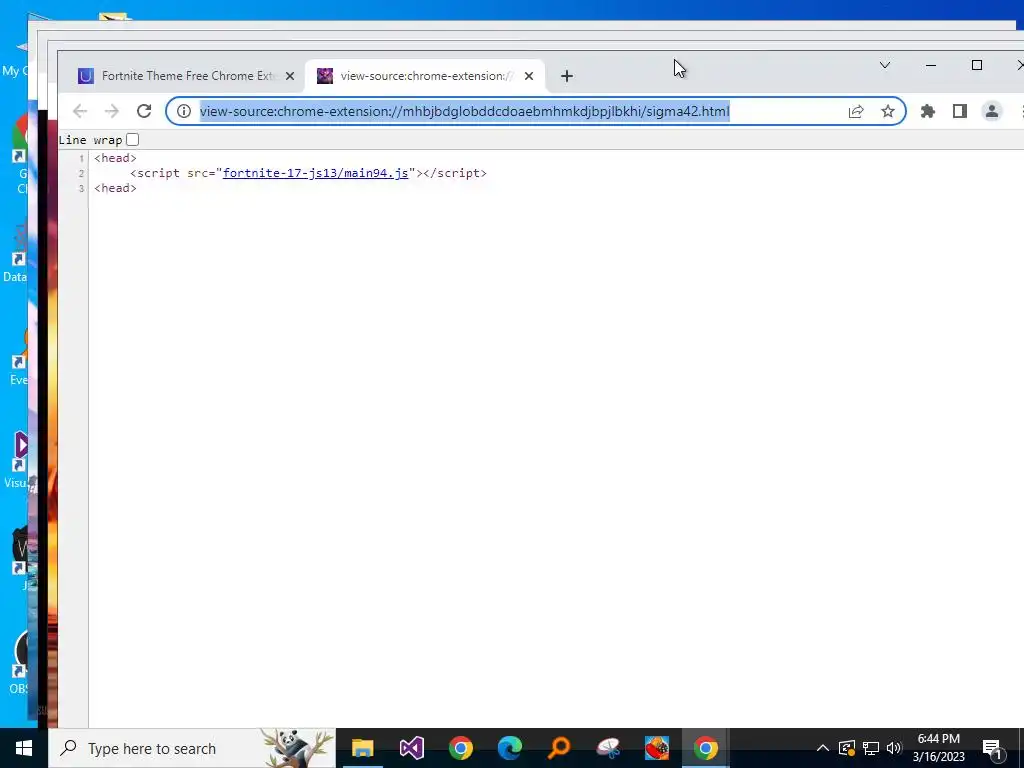Image resolution: width=1024 pixels, height=768 pixels.
Task: Open first Google Chrome taskbar icon
Action: pos(460,748)
